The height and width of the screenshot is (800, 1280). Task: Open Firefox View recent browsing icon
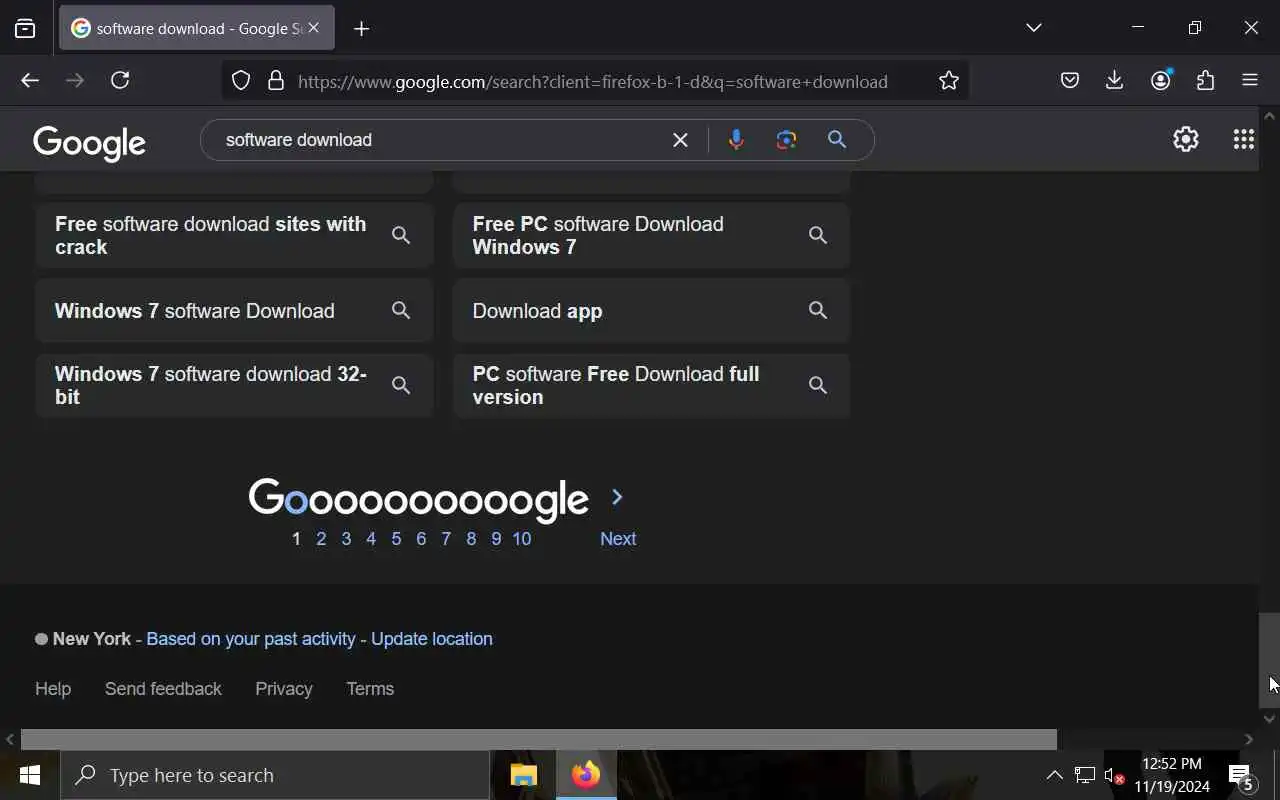(25, 28)
